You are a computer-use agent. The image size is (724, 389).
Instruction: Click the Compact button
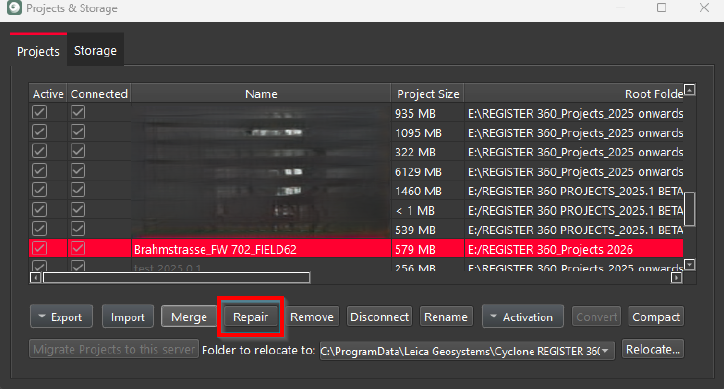656,317
